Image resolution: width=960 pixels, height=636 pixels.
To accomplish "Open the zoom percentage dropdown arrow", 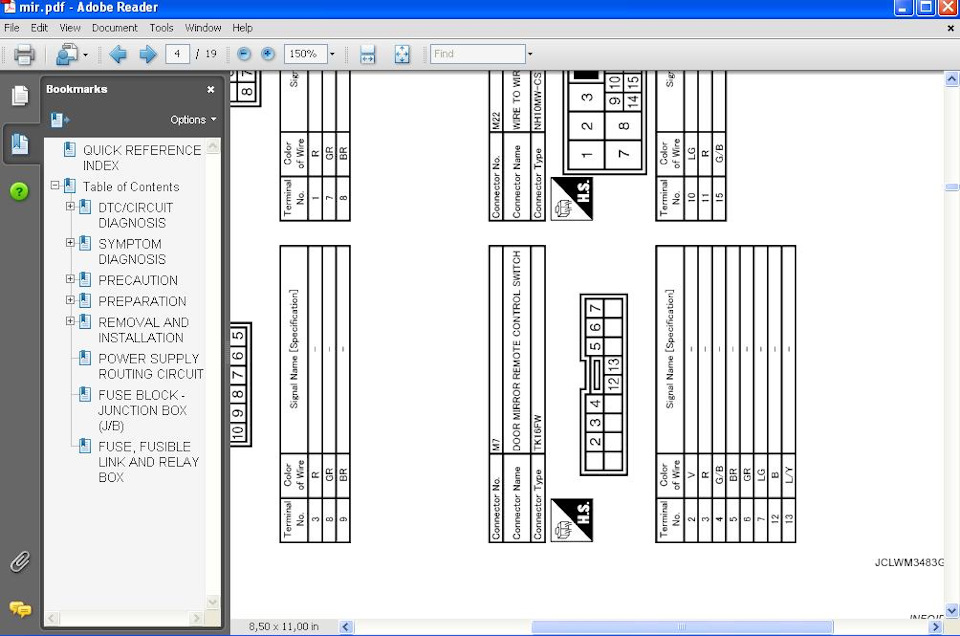I will [x=332, y=54].
